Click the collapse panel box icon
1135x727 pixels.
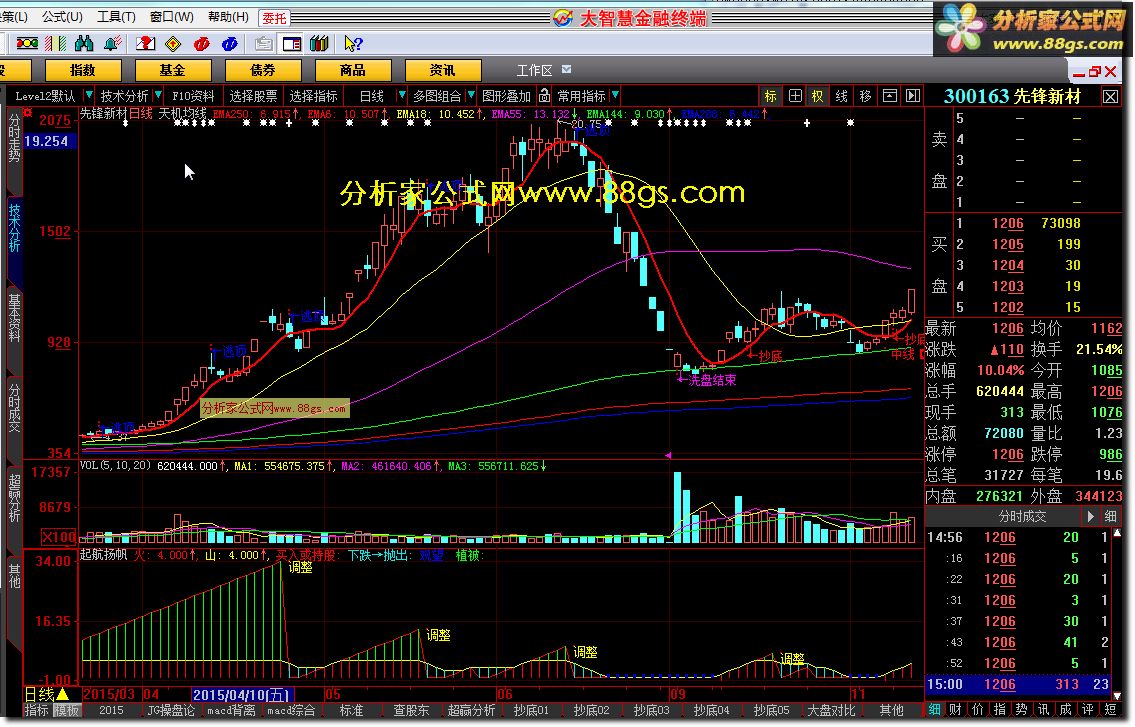pyautogui.click(x=890, y=96)
